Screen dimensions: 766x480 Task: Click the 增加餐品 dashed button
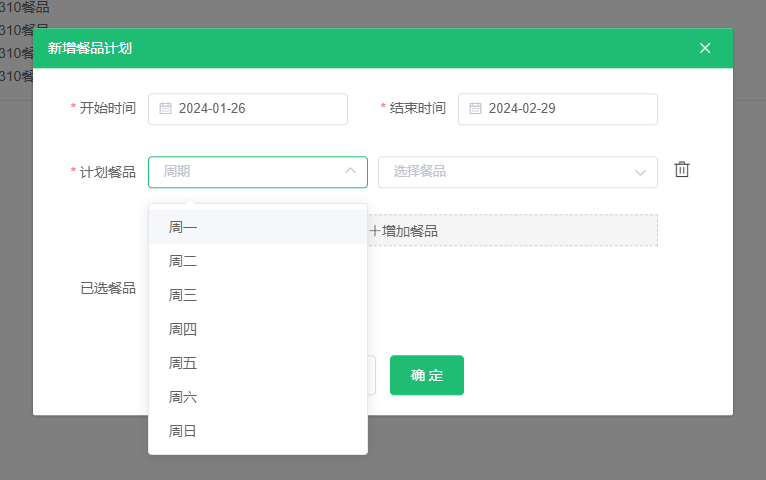(x=510, y=231)
